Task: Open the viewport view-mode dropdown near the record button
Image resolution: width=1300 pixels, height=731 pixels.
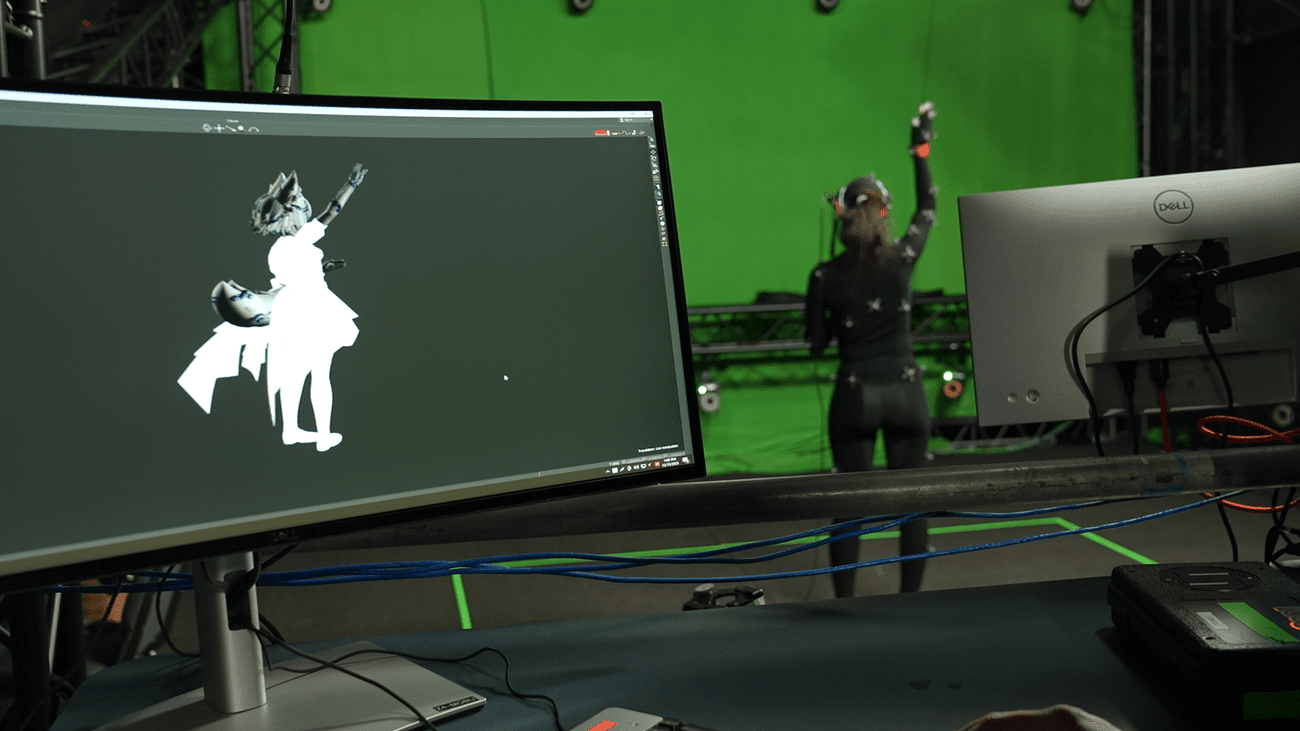Action: 619,133
